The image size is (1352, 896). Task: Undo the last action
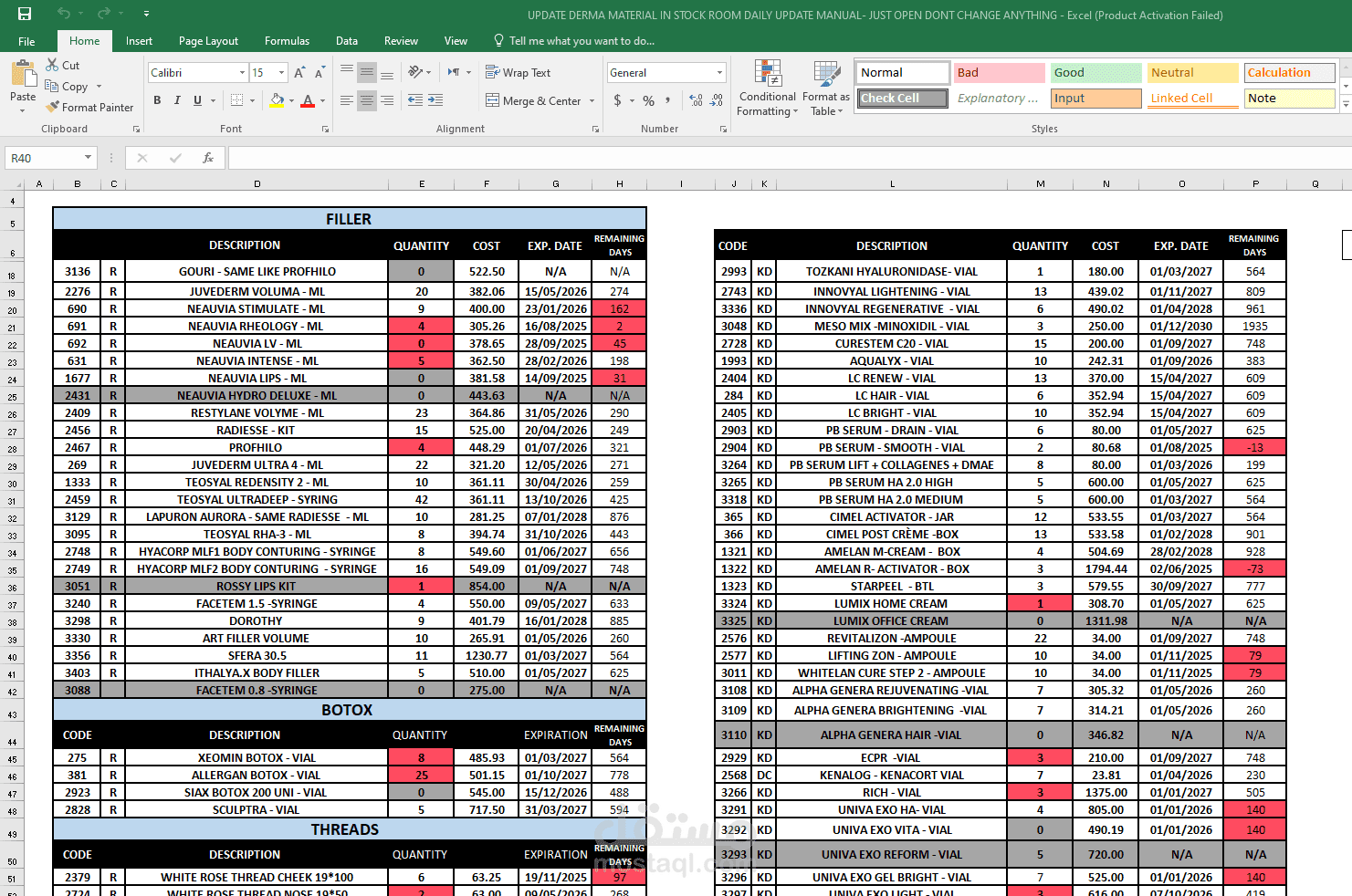[63, 14]
